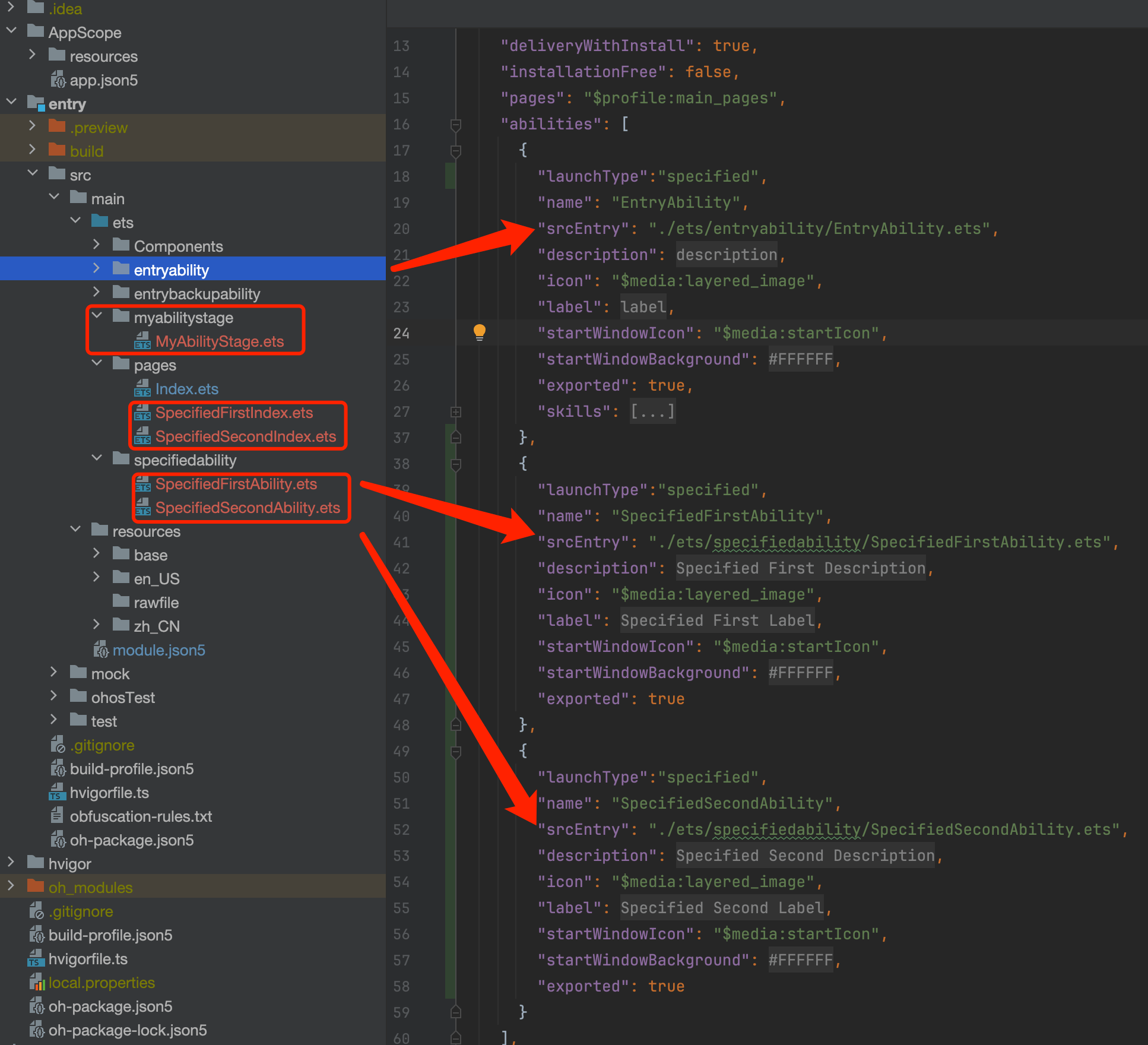Click the module.json5 file icon
This screenshot has height=1045, width=1148.
pos(100,650)
